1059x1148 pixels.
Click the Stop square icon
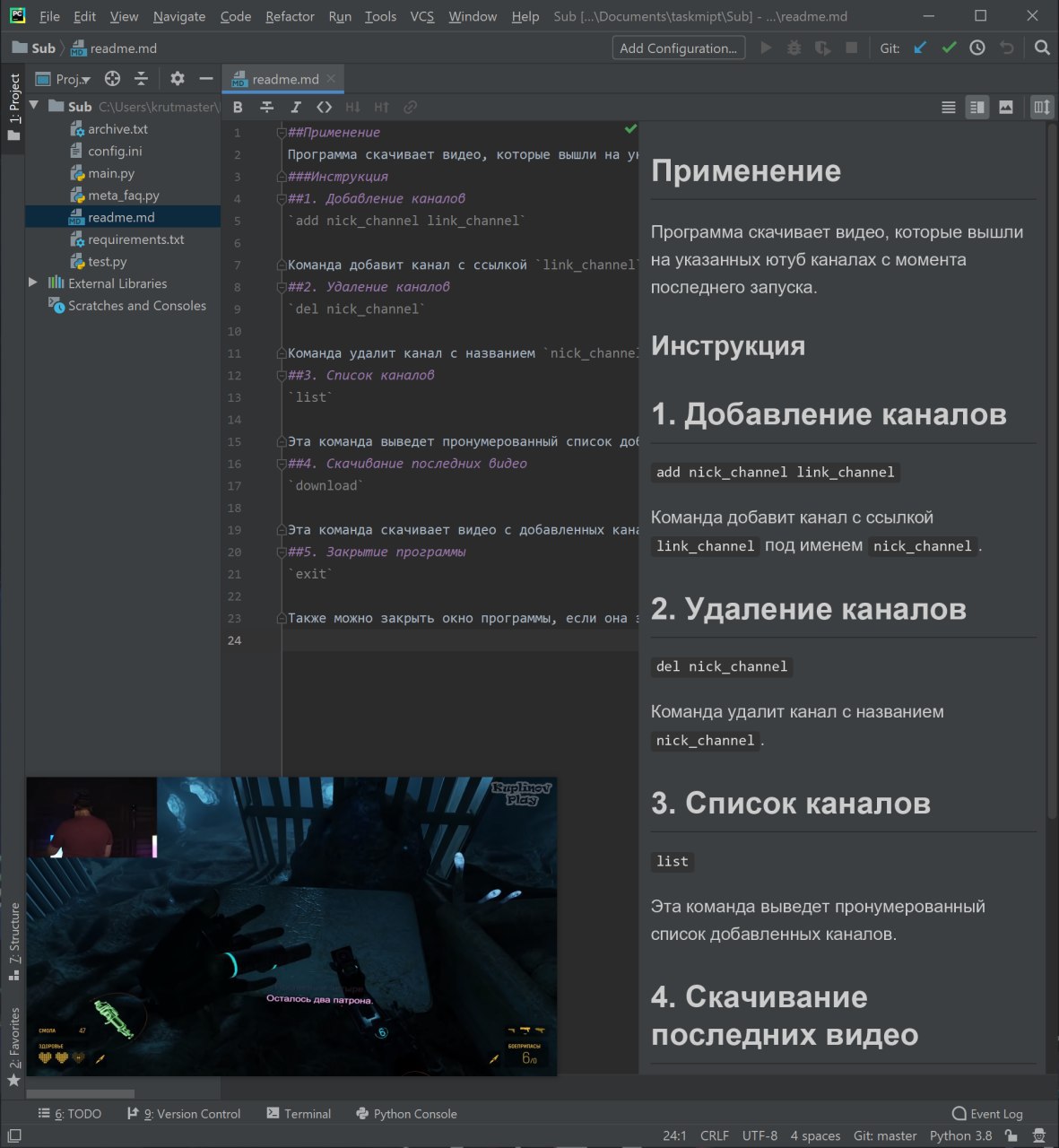[x=852, y=48]
